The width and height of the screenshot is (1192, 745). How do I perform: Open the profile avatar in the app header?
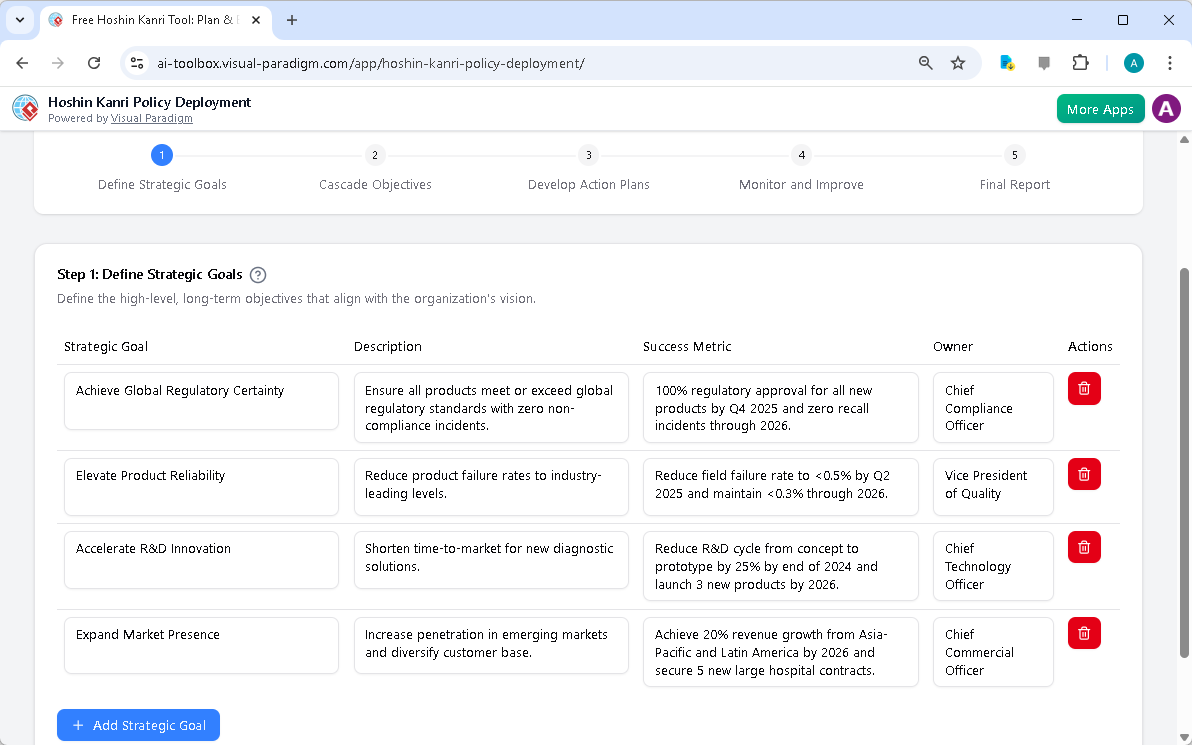point(1166,108)
